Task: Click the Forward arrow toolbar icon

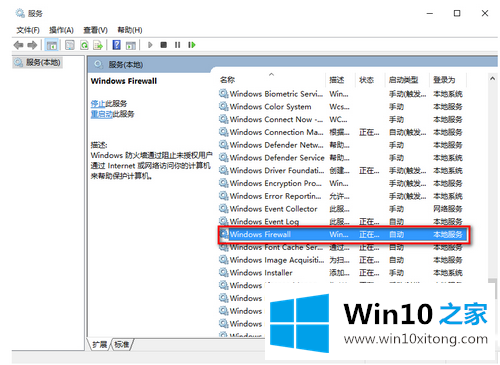Action: tap(32, 45)
